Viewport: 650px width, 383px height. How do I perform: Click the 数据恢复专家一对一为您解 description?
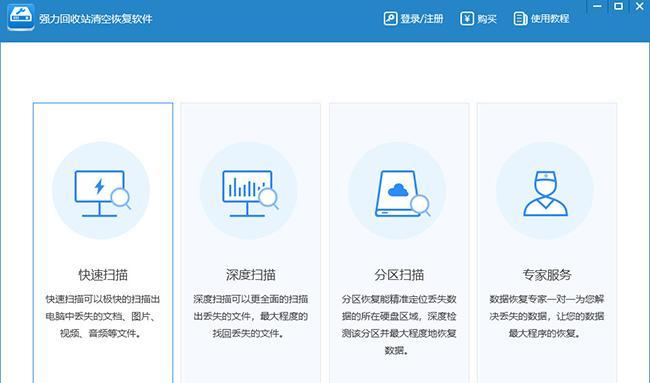click(547, 316)
